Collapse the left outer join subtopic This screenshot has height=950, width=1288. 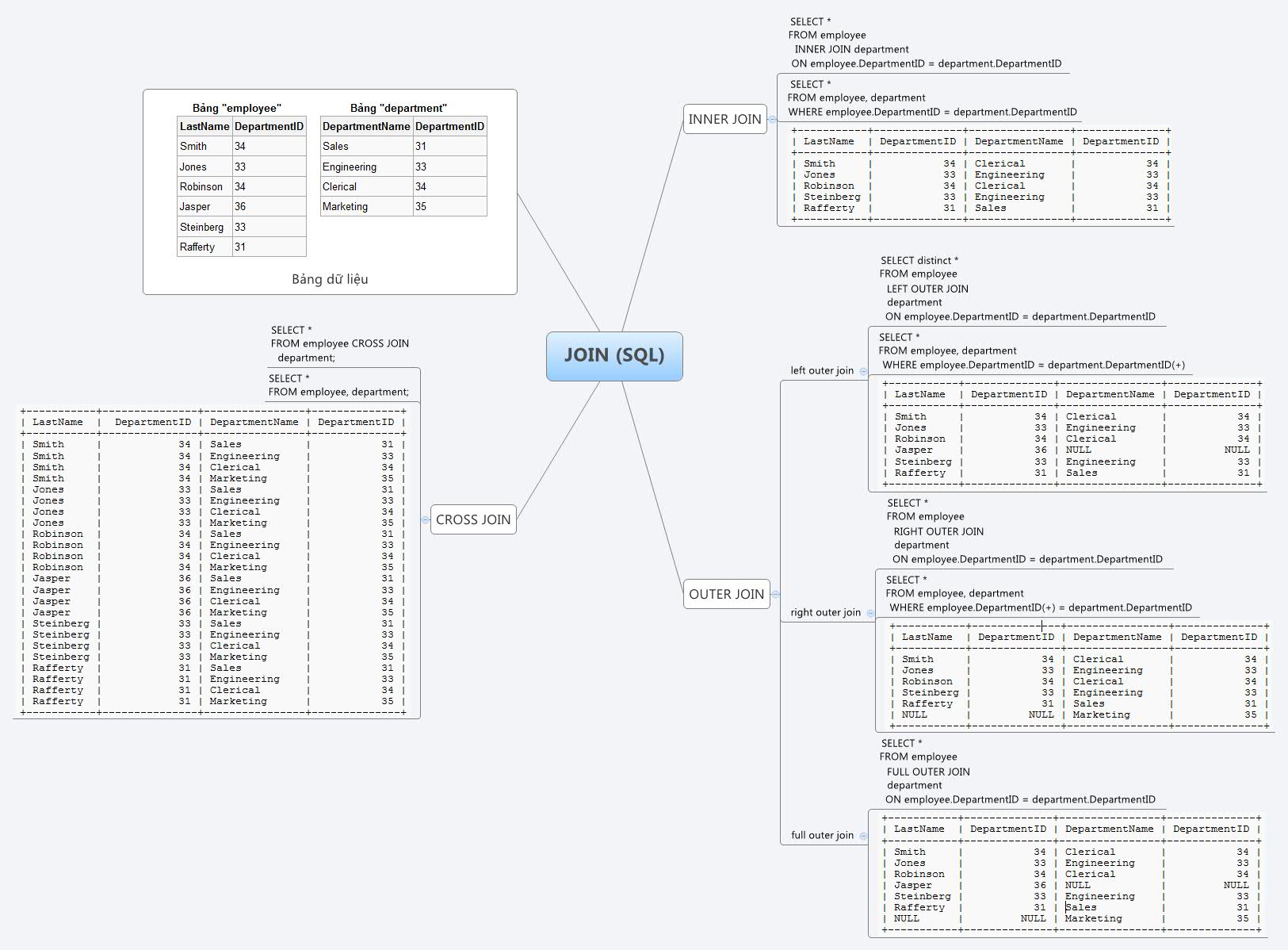[864, 370]
